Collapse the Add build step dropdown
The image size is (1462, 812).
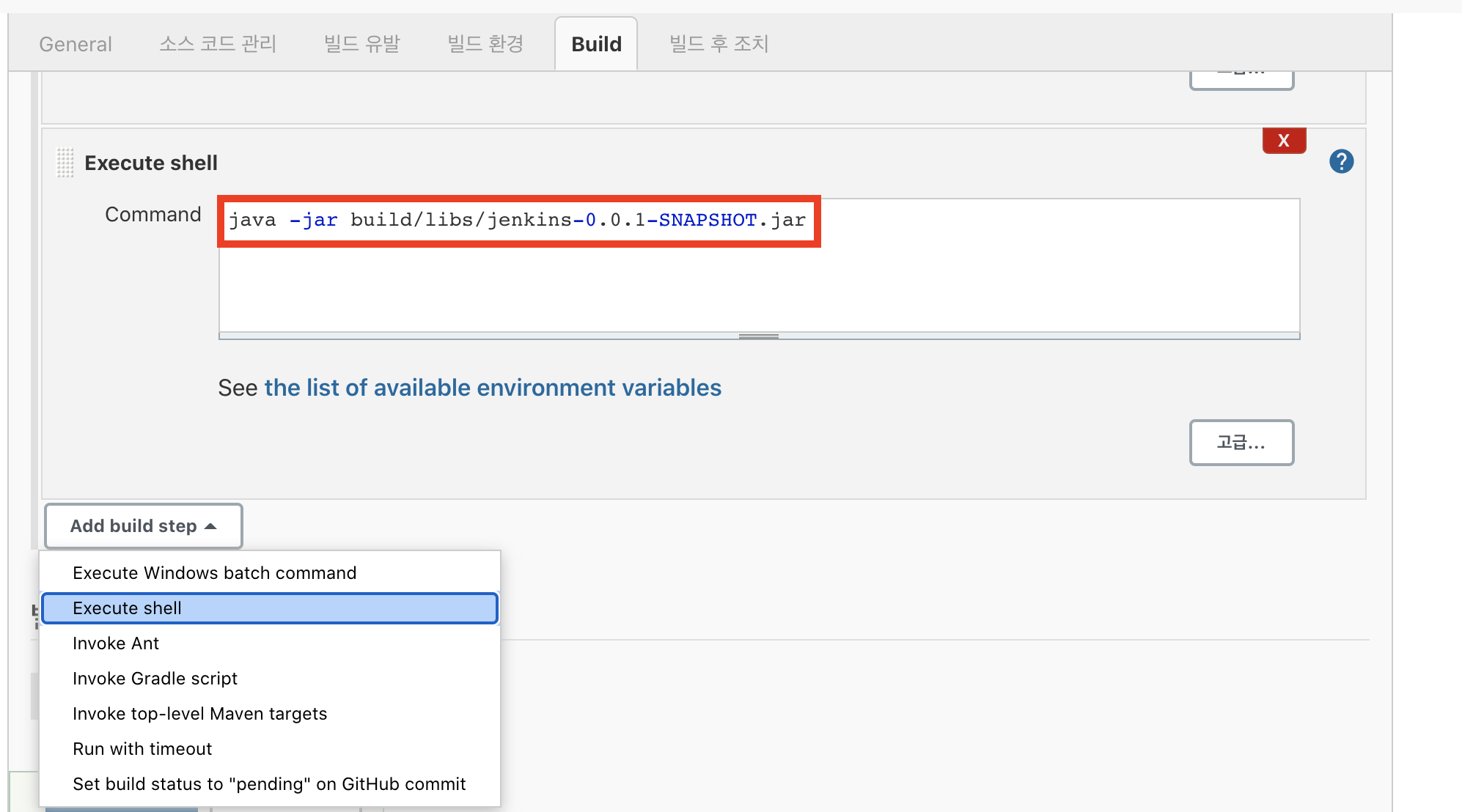click(x=144, y=526)
